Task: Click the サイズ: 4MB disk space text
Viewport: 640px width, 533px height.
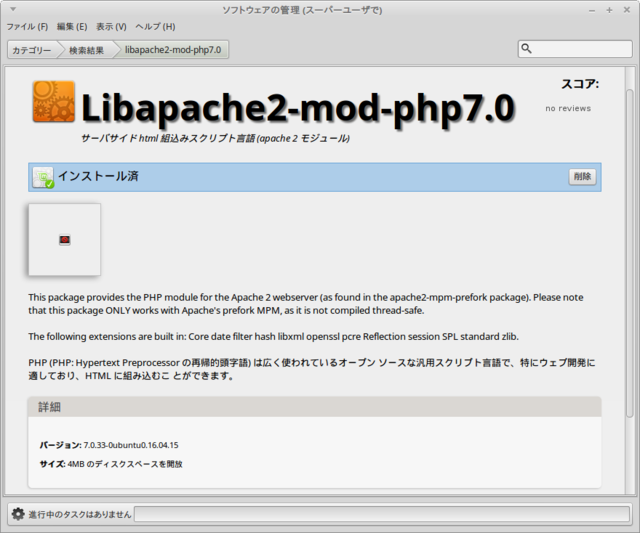Action: [111, 464]
